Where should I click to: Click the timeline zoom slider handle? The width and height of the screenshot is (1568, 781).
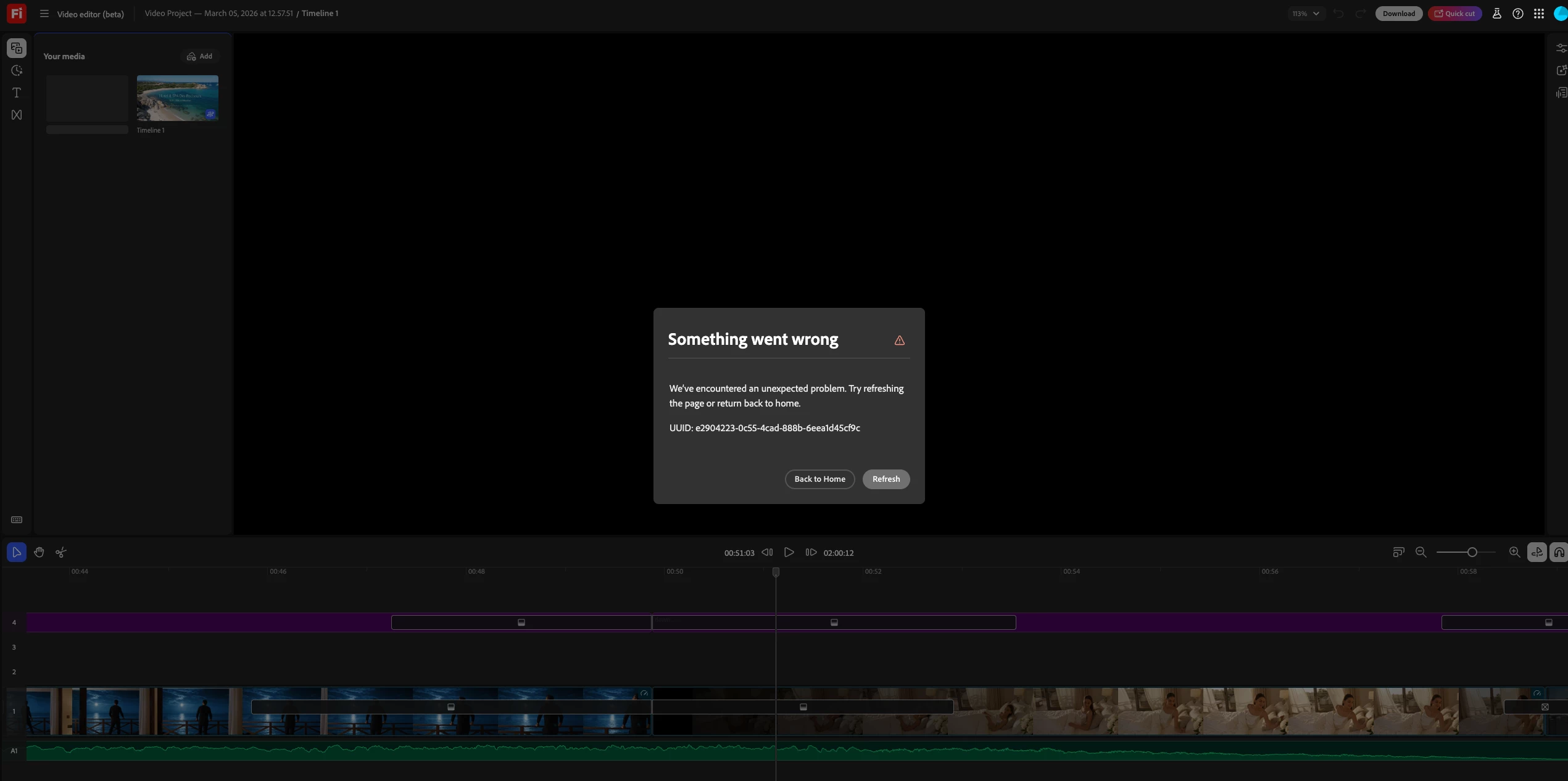[1472, 552]
